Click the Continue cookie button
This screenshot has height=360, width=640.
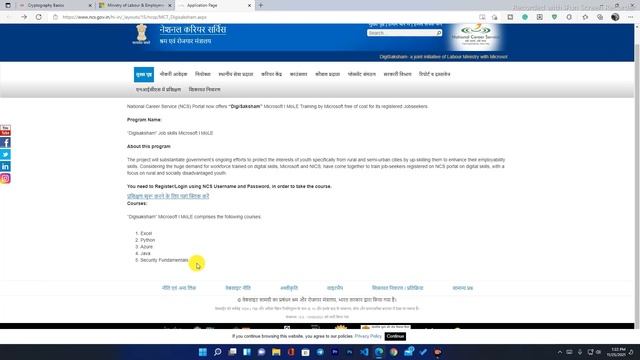click(x=395, y=336)
